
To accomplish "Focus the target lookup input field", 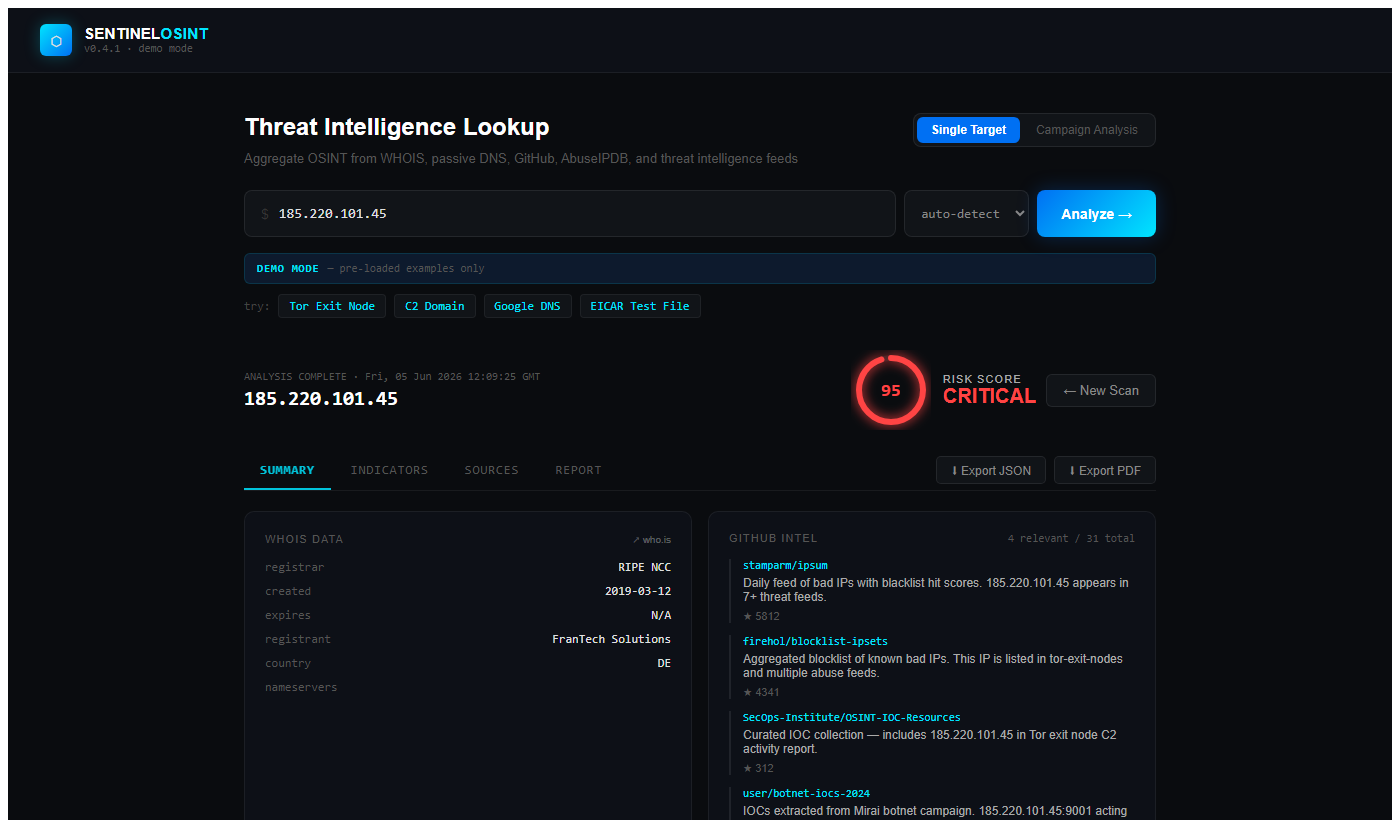I will [x=570, y=214].
